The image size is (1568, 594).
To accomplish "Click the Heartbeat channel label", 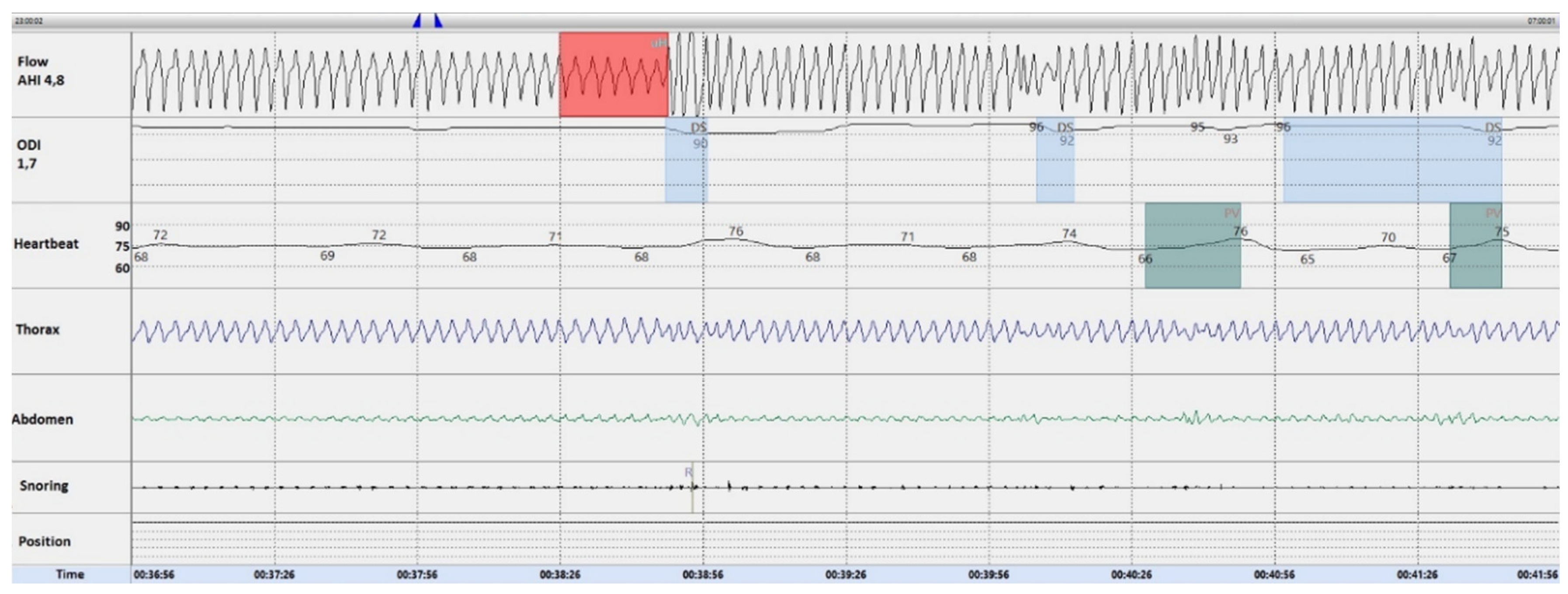I will (x=46, y=244).
